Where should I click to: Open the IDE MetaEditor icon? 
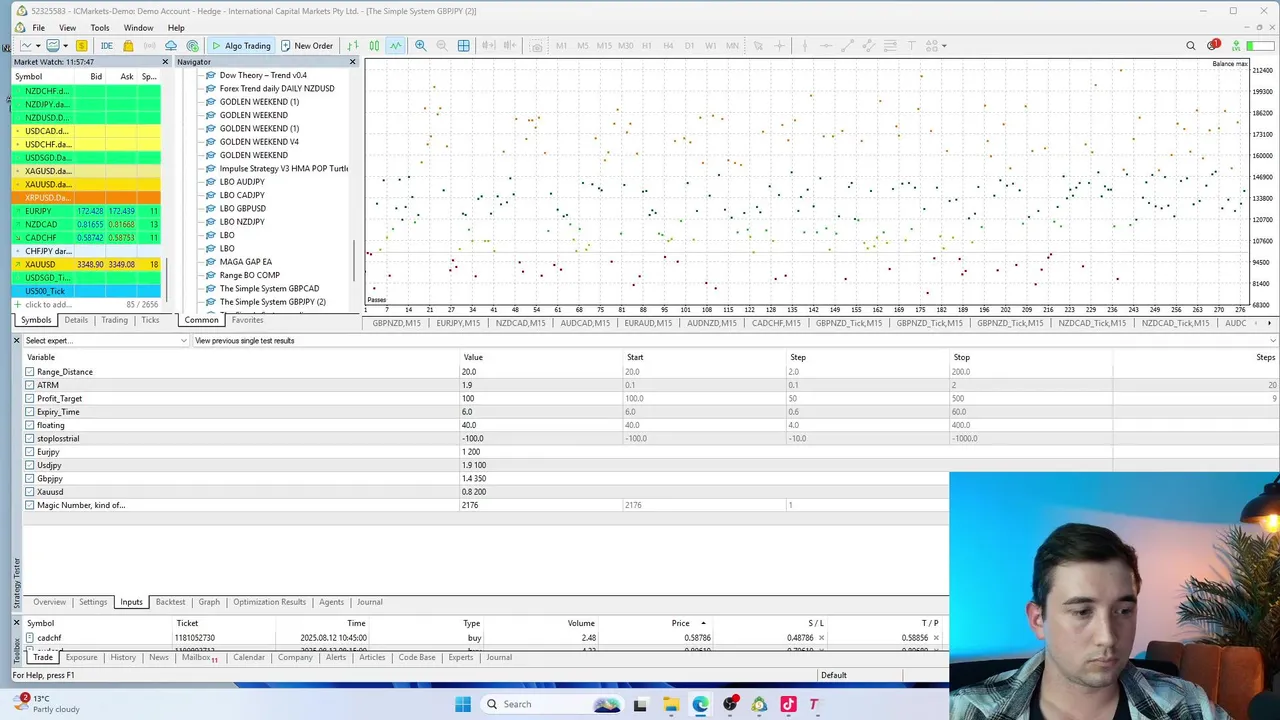pos(106,45)
